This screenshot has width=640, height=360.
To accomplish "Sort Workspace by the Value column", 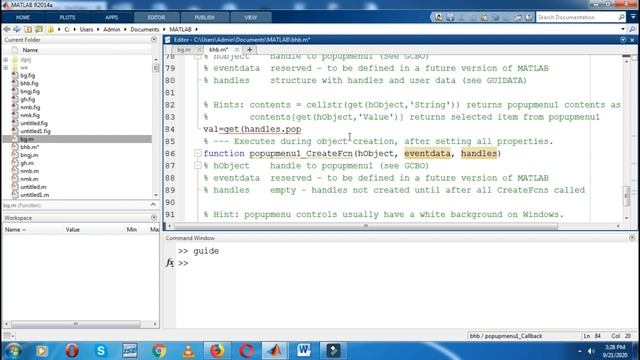I will [73, 229].
